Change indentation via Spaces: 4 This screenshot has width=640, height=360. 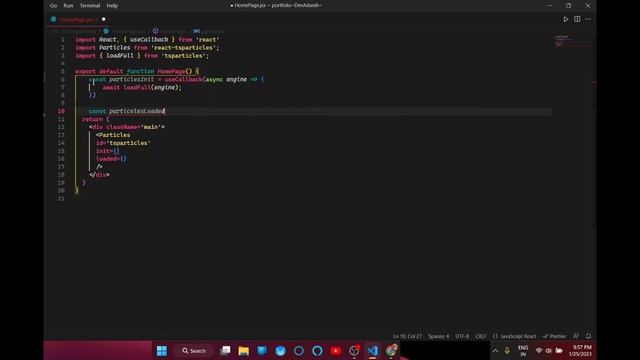coord(438,336)
